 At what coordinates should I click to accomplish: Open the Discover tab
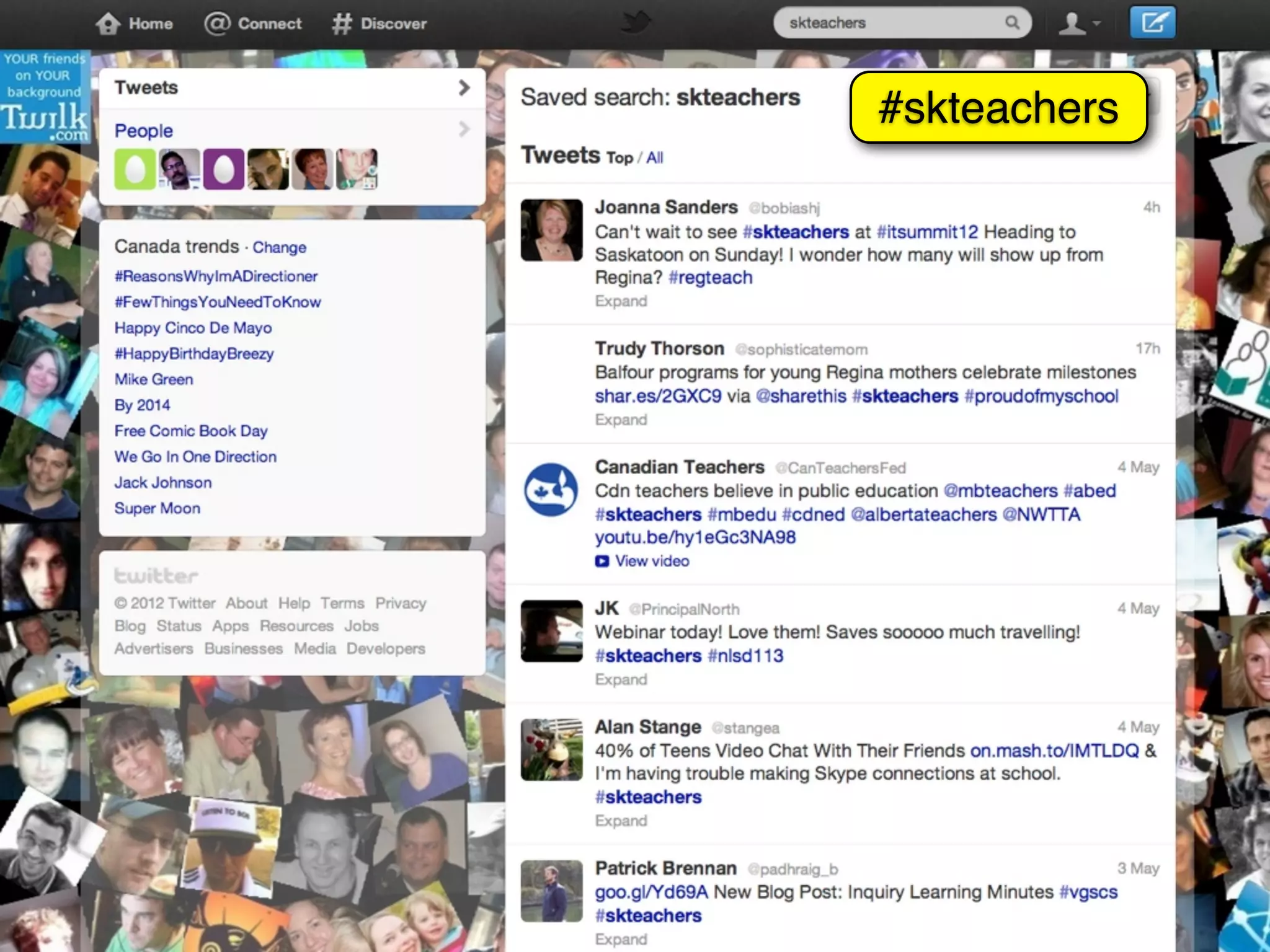[380, 24]
